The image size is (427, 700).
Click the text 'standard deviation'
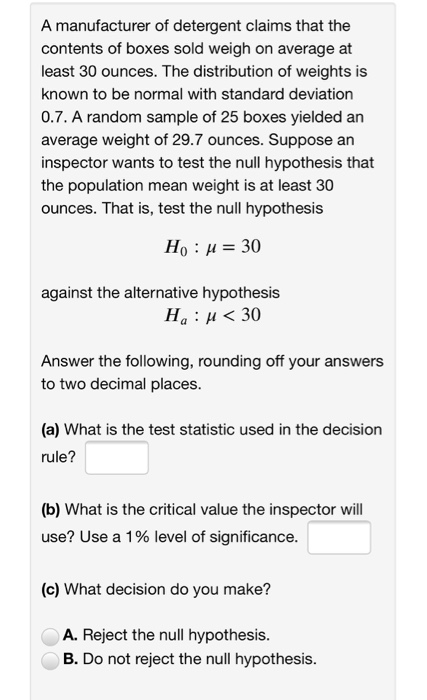(x=287, y=94)
